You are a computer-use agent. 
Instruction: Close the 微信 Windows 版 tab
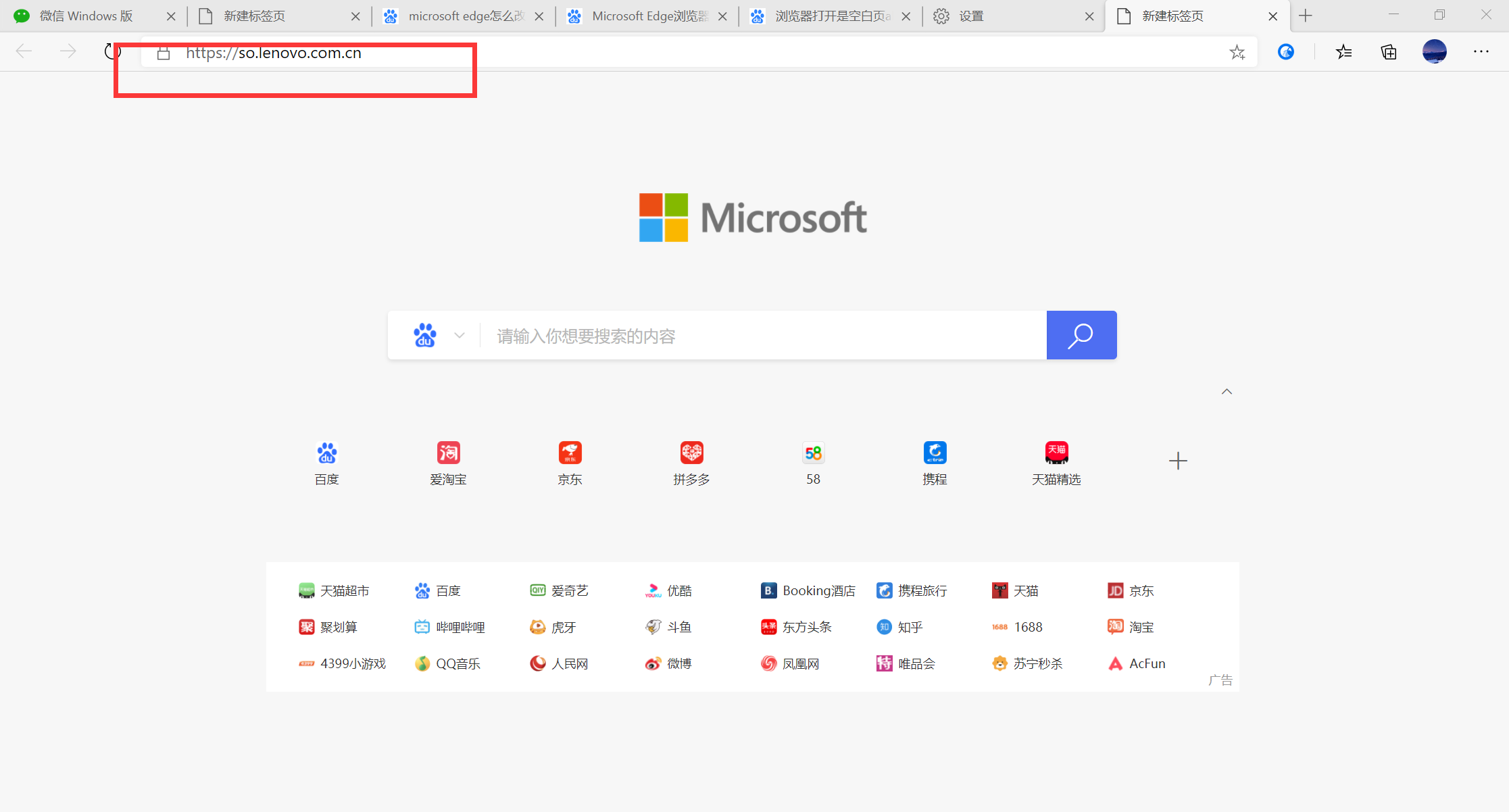171,16
